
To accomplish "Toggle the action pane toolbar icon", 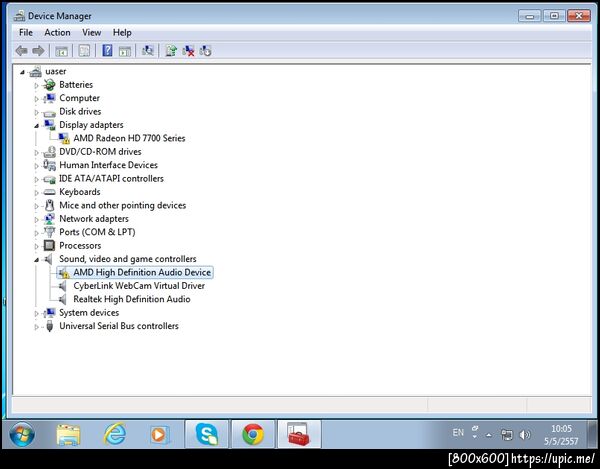I will click(x=125, y=50).
